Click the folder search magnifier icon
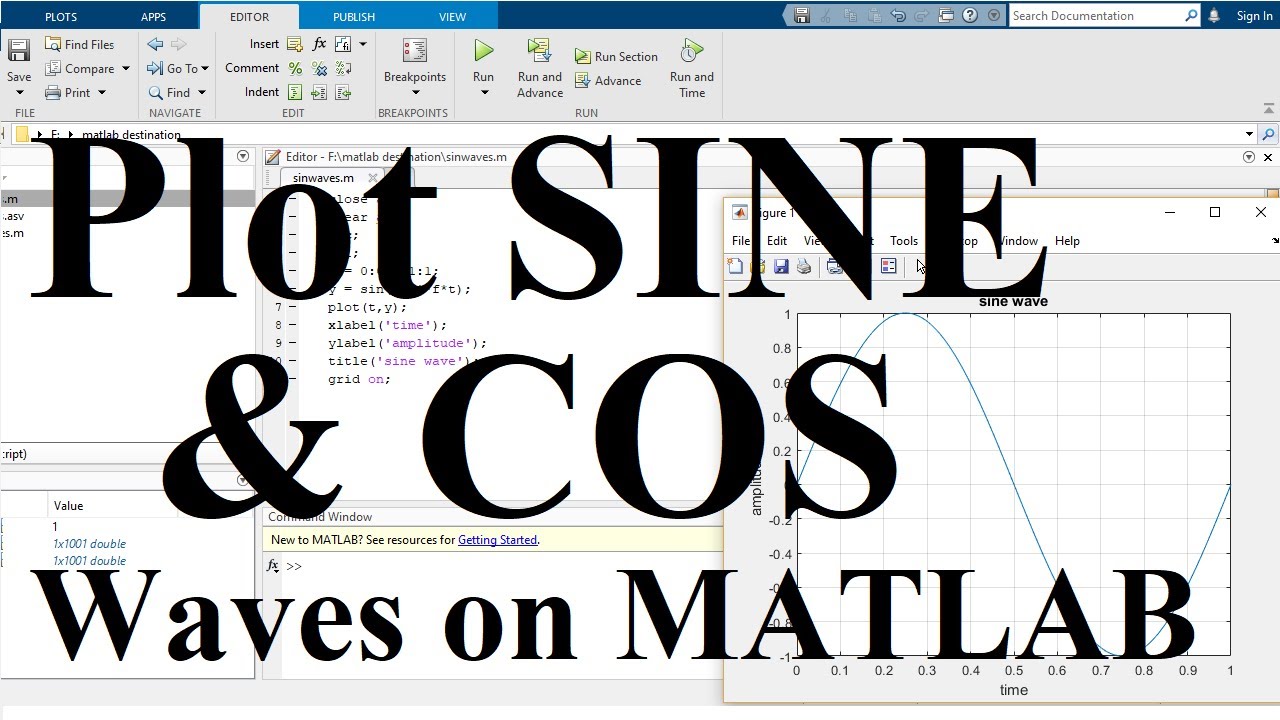 pos(1268,134)
